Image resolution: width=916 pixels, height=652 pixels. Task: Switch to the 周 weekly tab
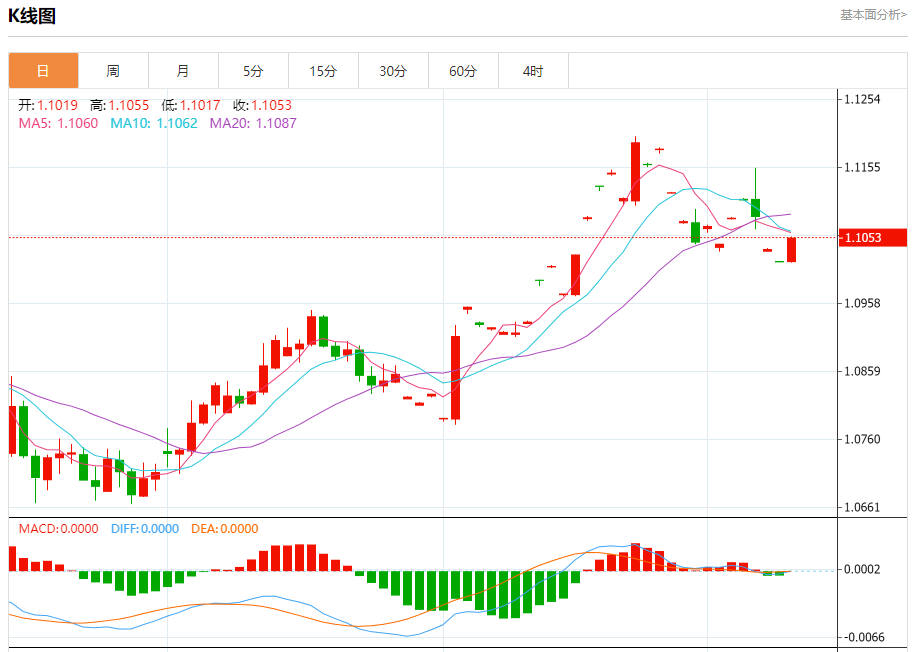pyautogui.click(x=113, y=71)
